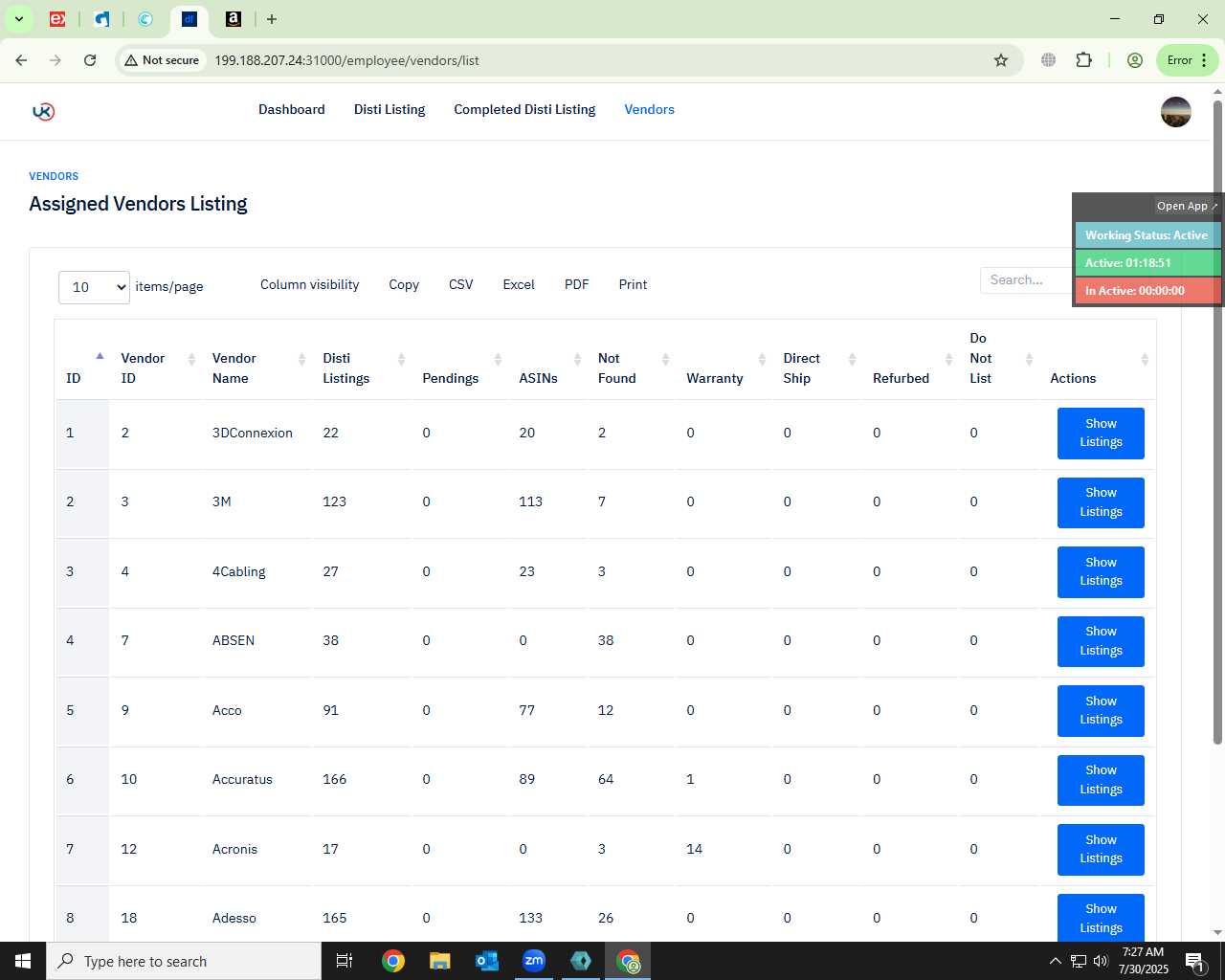This screenshot has width=1225, height=980.
Task: Click Open App in overlay widget
Action: [x=1187, y=206]
